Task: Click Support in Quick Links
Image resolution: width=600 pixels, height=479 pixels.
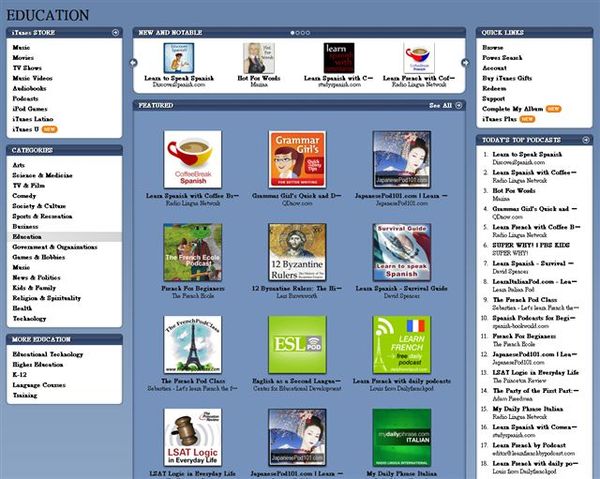Action: click(493, 99)
